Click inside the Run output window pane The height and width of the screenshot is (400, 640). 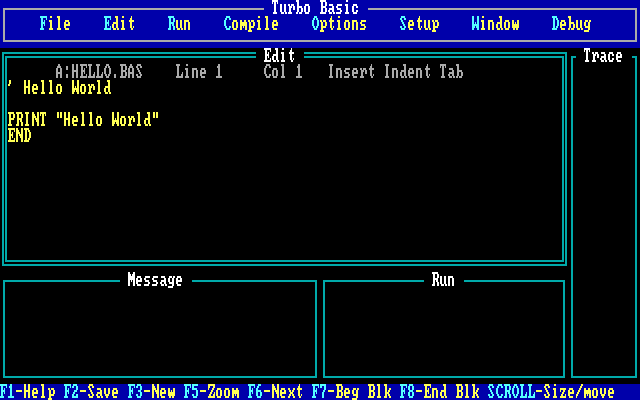pyautogui.click(x=444, y=331)
